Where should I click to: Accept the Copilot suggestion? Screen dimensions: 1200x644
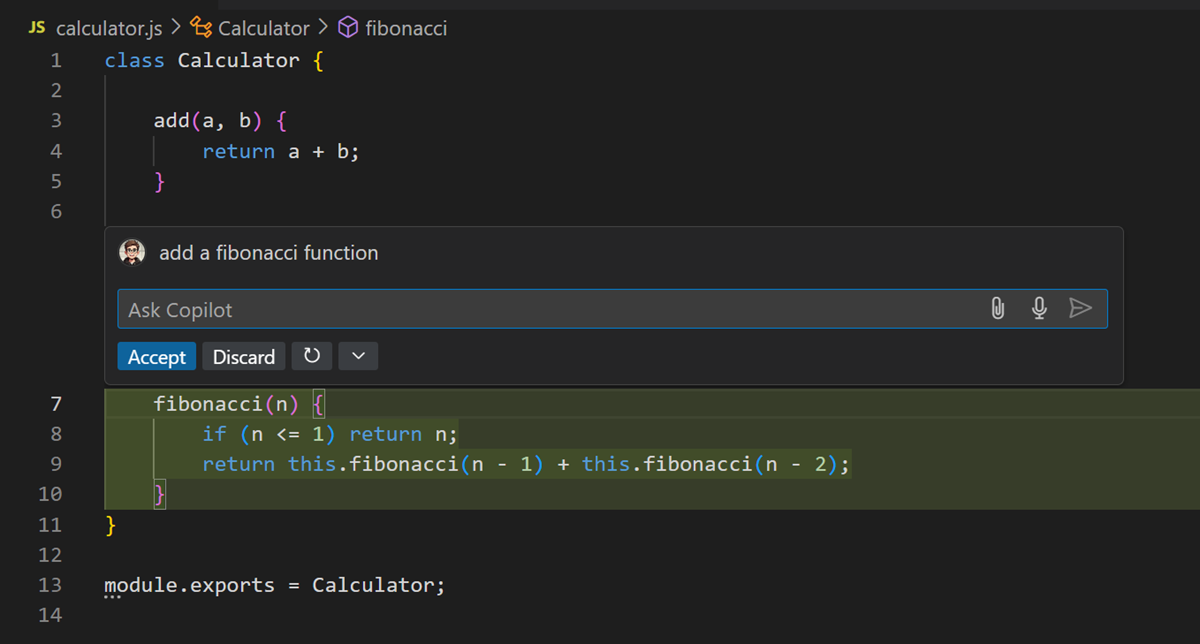(156, 356)
